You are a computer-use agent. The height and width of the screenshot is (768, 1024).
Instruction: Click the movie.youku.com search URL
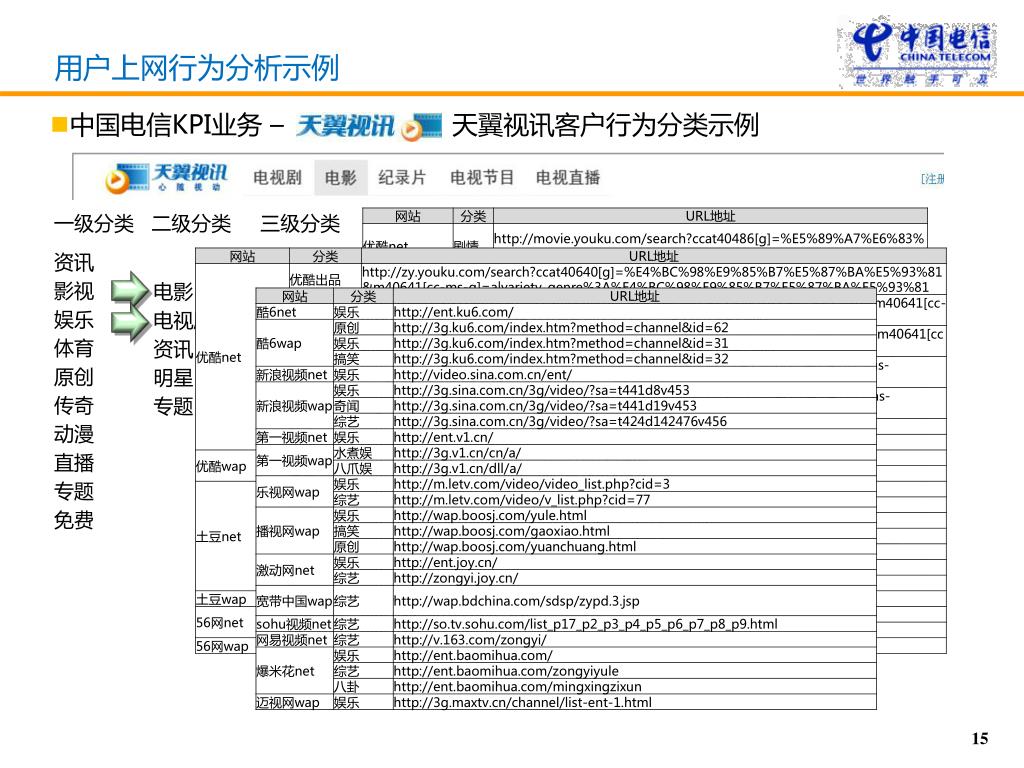pos(709,238)
